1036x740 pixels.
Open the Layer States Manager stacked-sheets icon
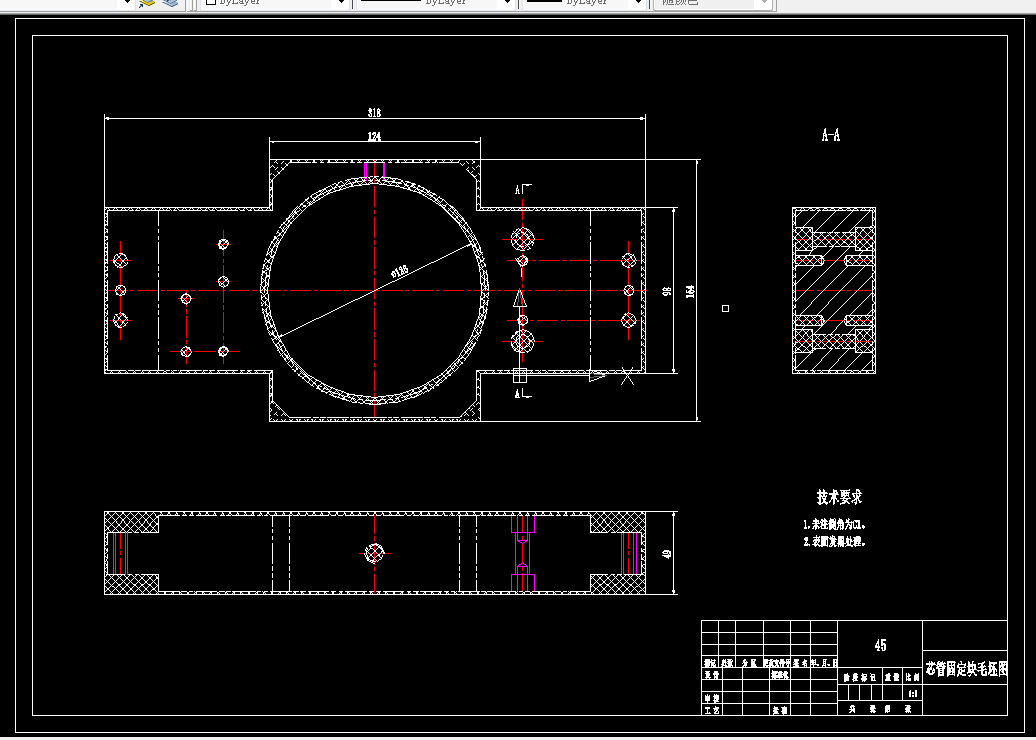pyautogui.click(x=170, y=3)
